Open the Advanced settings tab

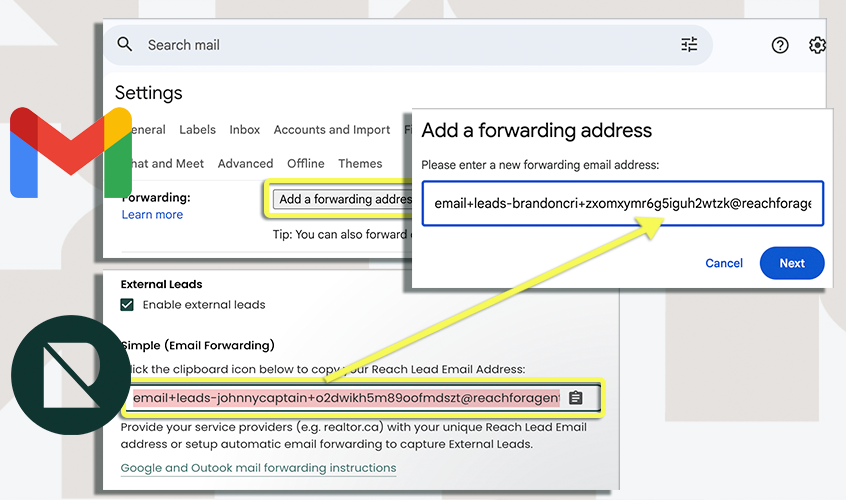(x=245, y=164)
